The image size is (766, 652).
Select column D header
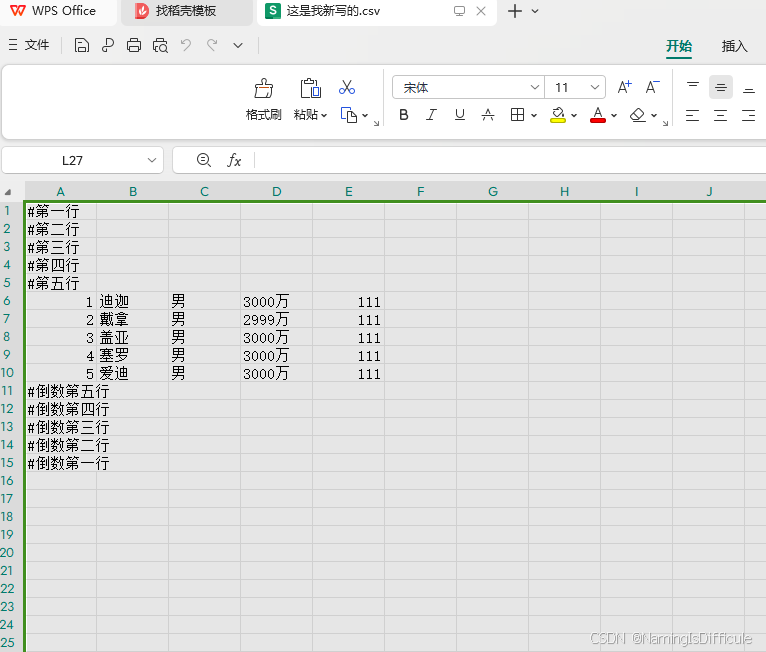(277, 191)
